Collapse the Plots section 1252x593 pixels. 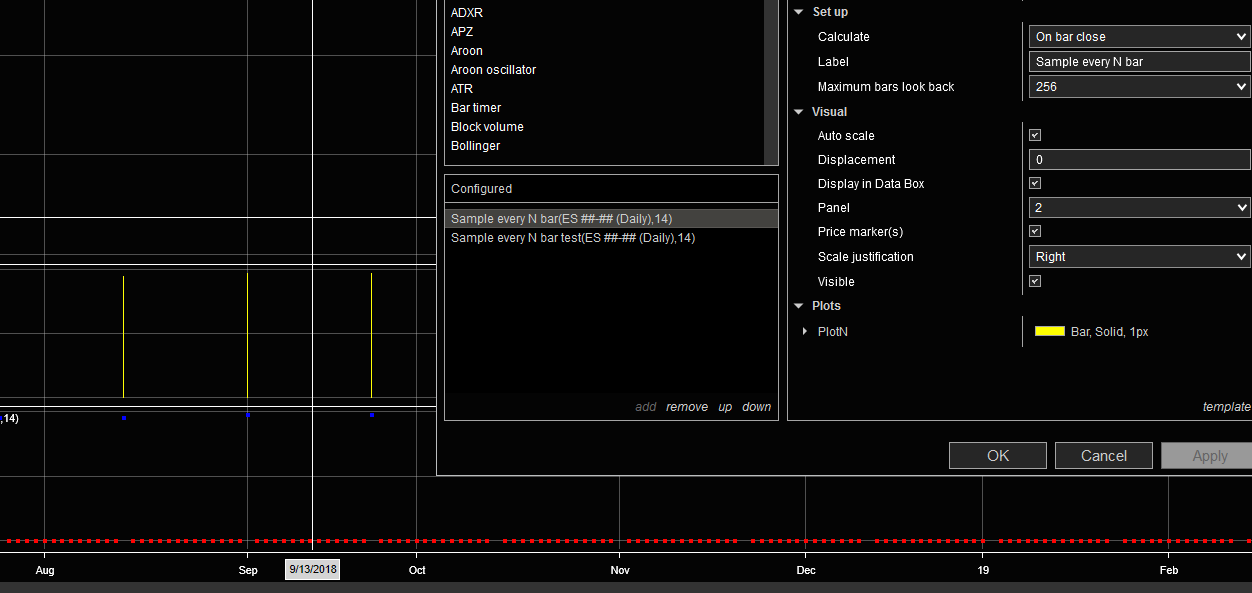tap(799, 306)
